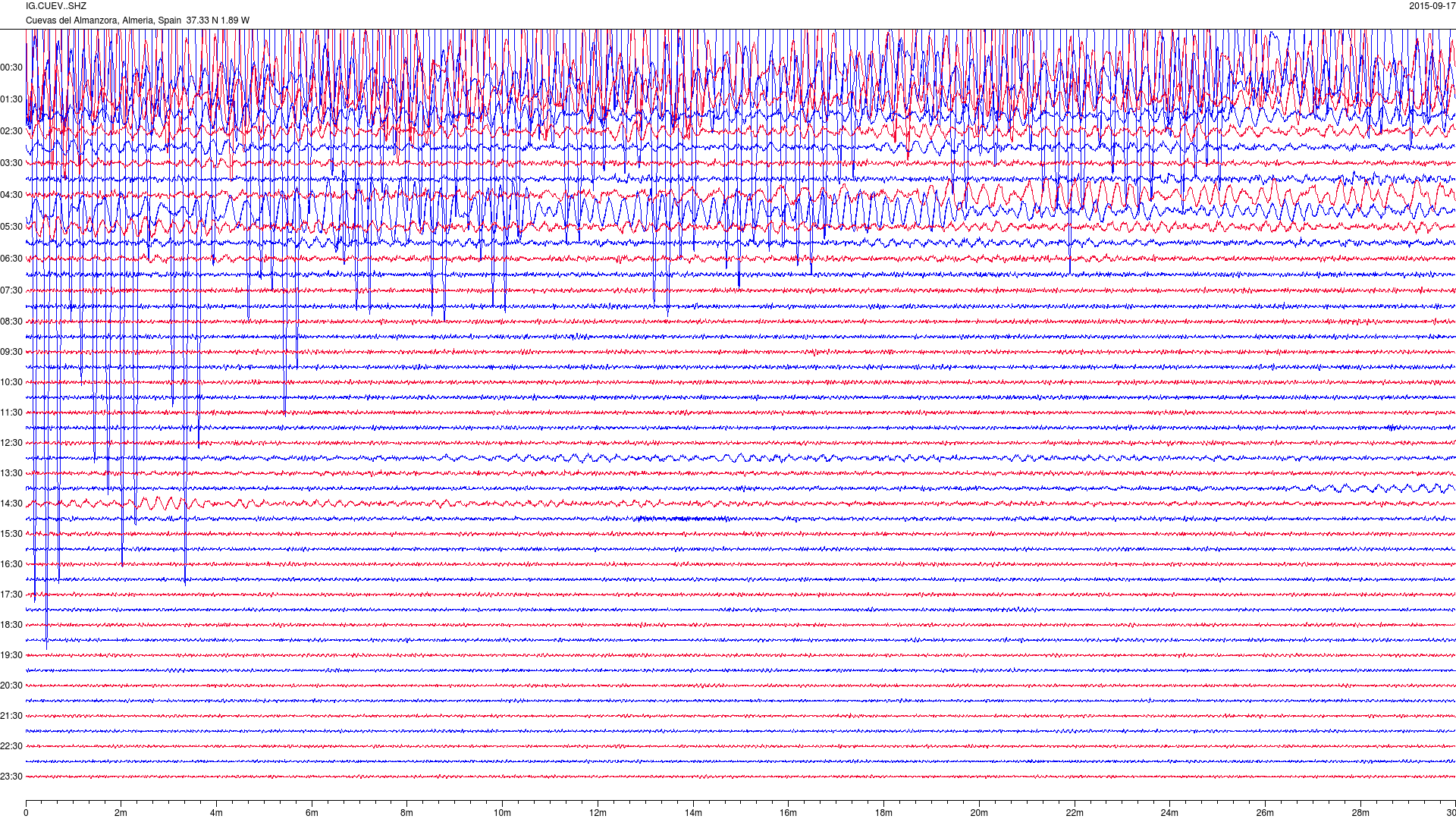
Task: Select the 04:30 time row label
Action: [x=11, y=195]
